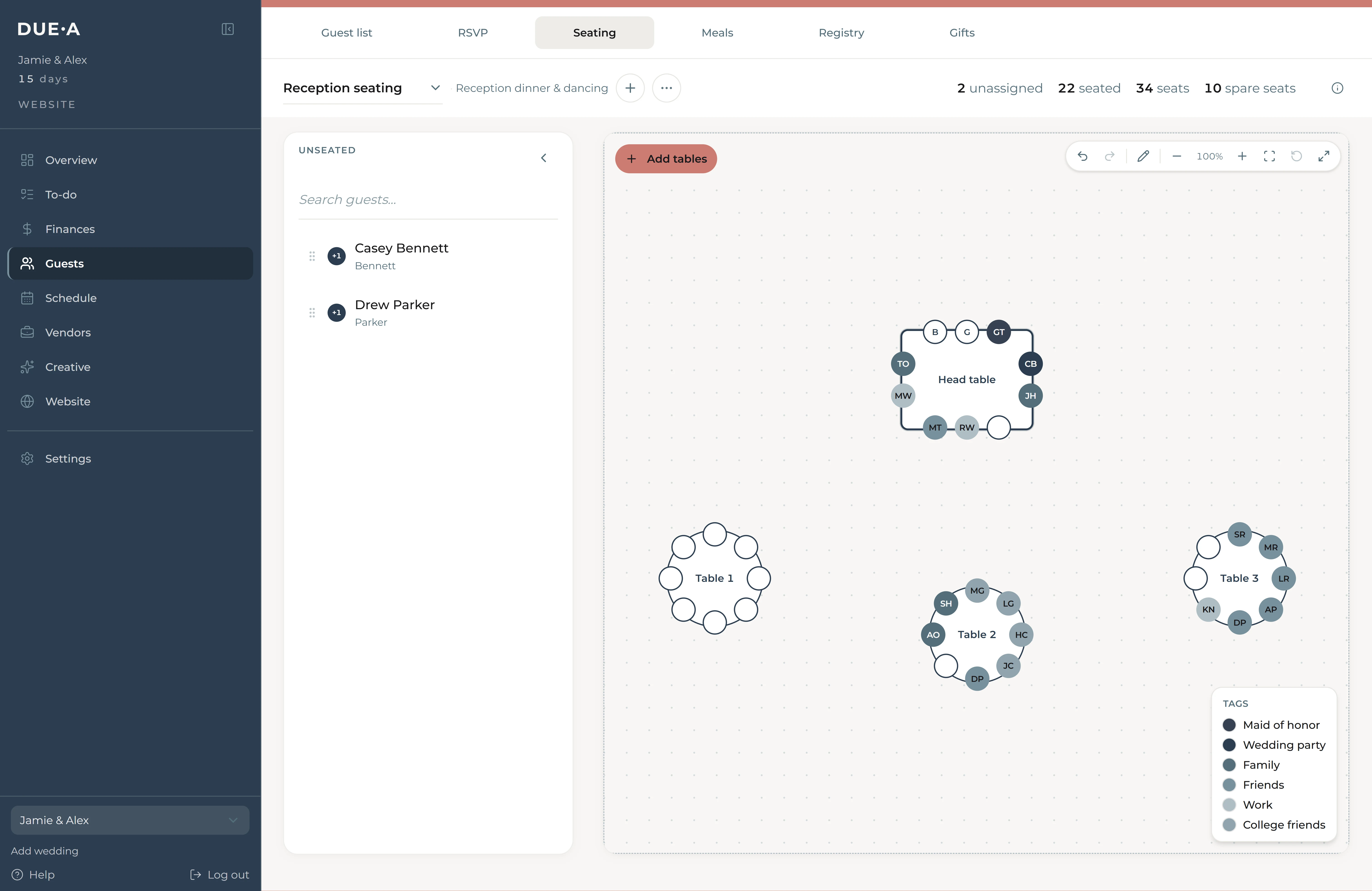
Task: Add a new seating chart with plus button
Action: pyautogui.click(x=630, y=88)
